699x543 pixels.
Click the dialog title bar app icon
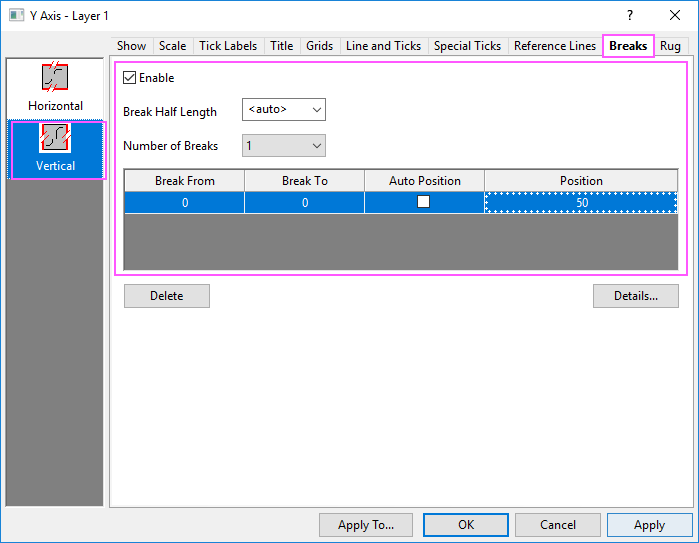tap(16, 16)
